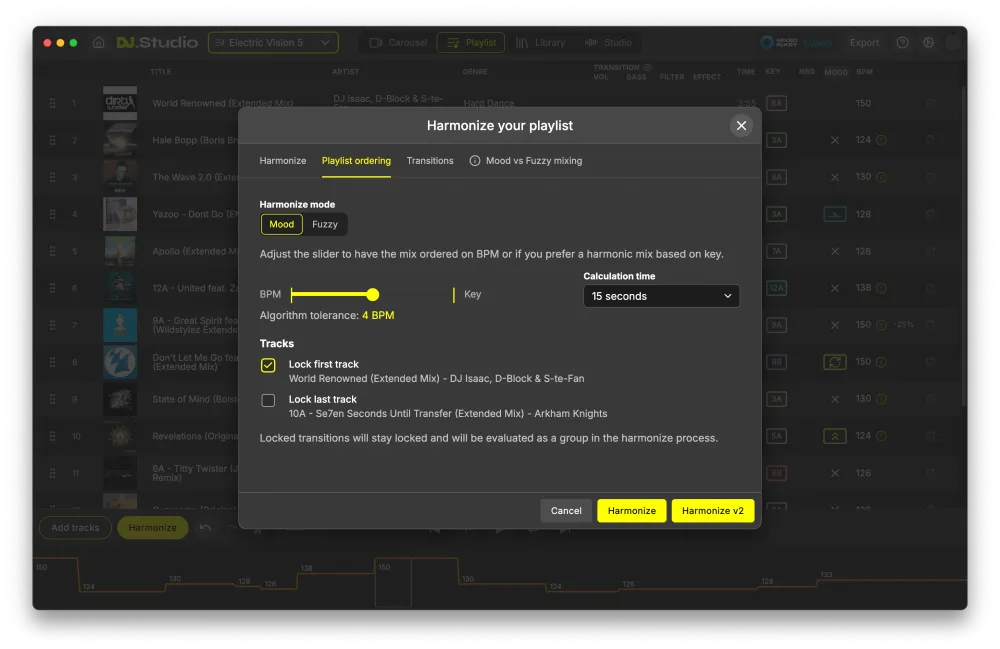Uncheck the Lock first track checkbox

coord(268,365)
